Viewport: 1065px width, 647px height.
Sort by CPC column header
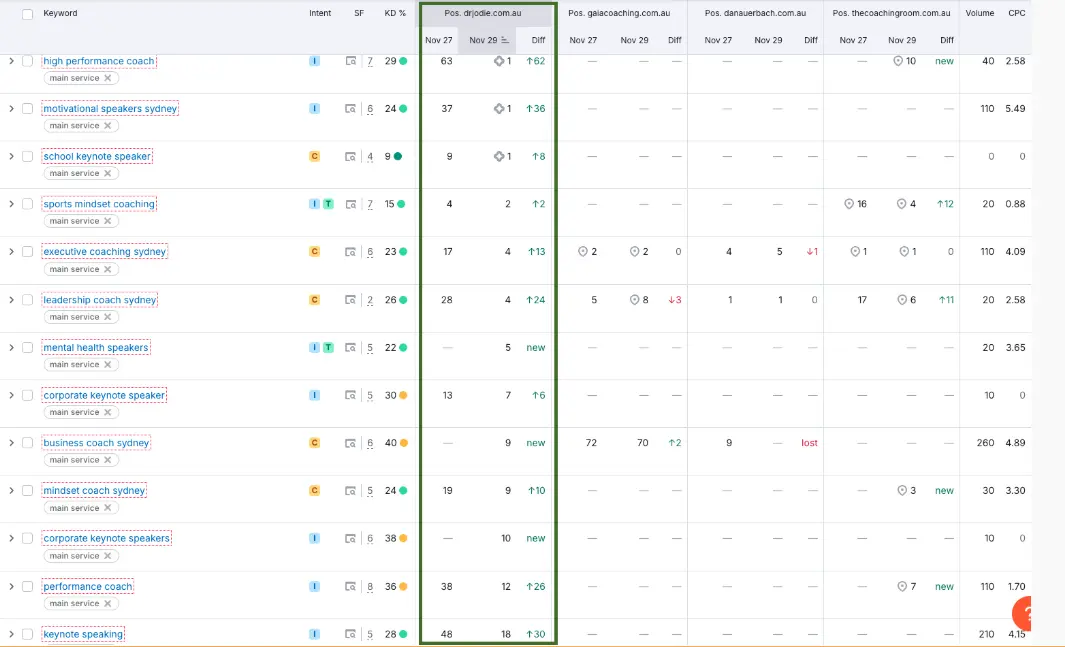pos(1017,13)
